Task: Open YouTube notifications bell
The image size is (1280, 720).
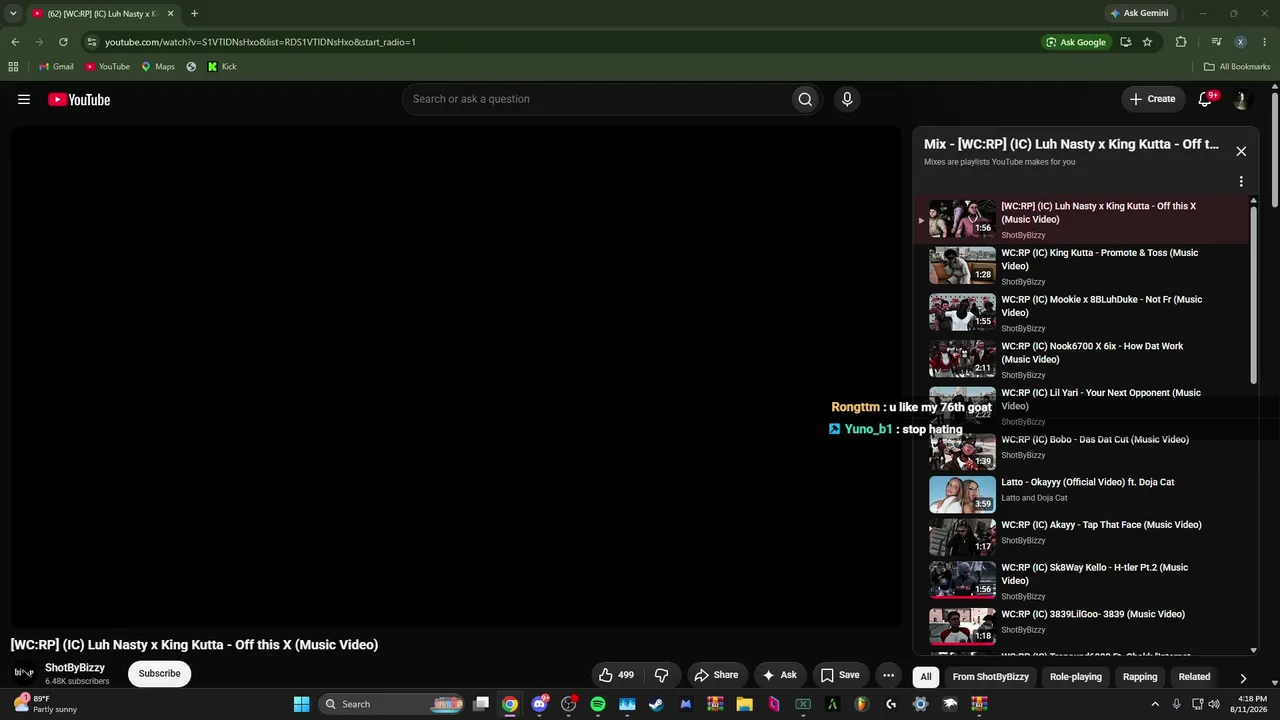Action: click(x=1205, y=99)
